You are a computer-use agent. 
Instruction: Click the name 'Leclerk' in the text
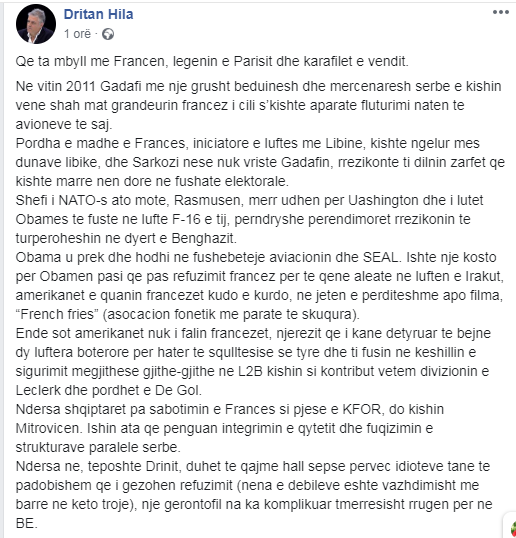coord(37,390)
